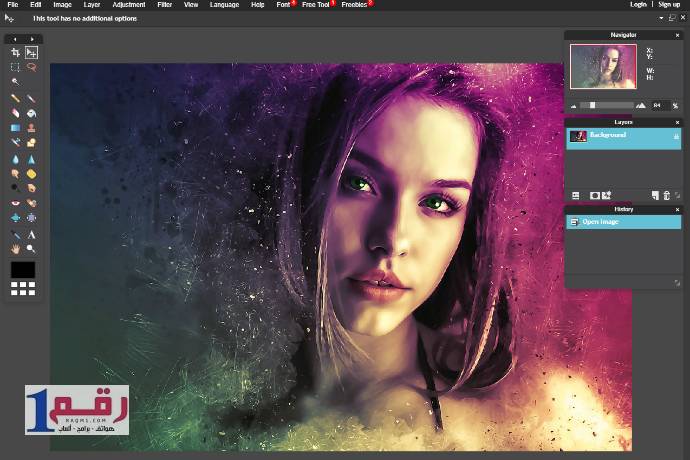Click the black foreground color swatch
This screenshot has height=460, width=690.
click(23, 270)
